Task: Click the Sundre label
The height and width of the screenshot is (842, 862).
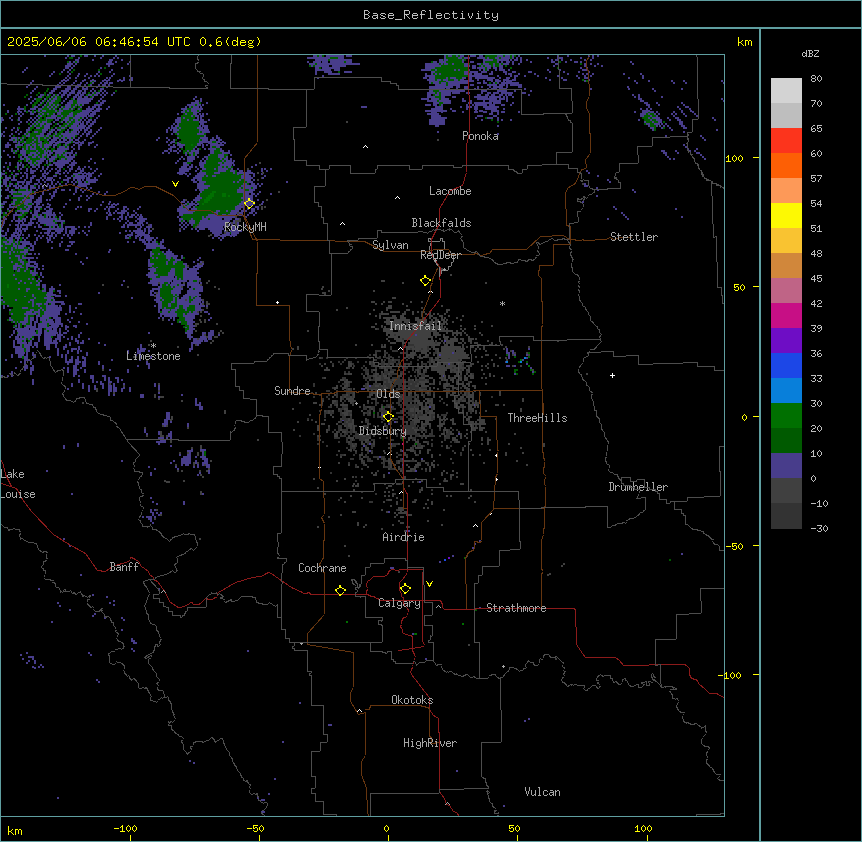Action: coord(292,391)
